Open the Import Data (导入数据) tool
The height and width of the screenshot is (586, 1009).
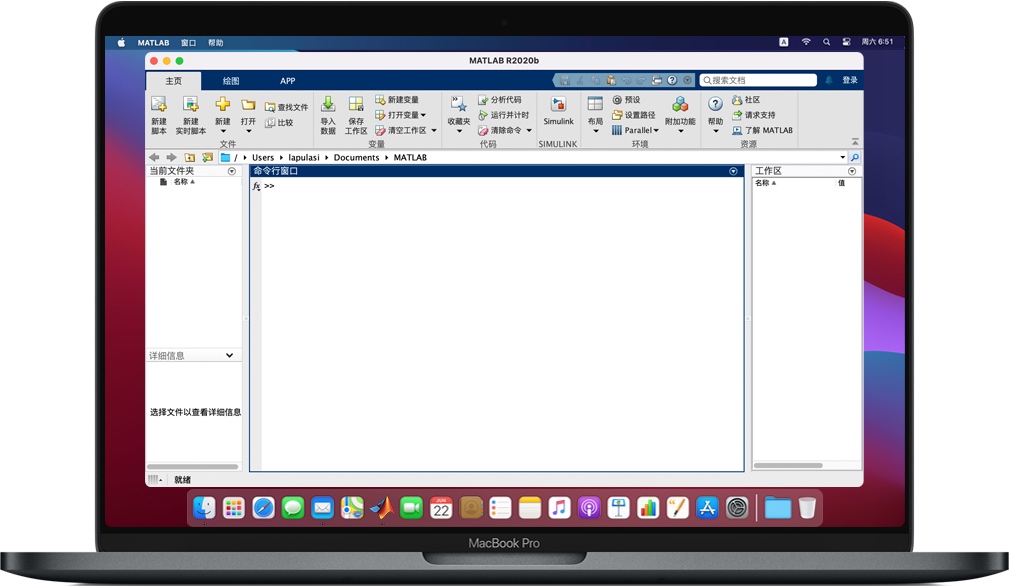[x=328, y=112]
